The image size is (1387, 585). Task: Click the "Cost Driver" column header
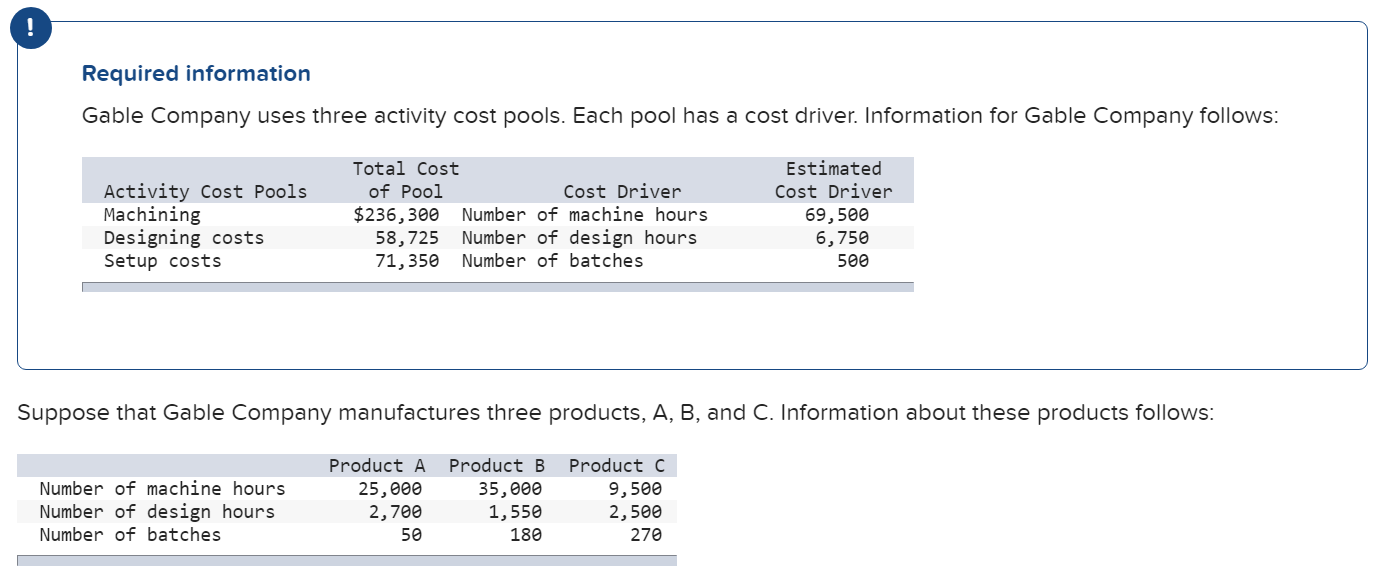[622, 191]
